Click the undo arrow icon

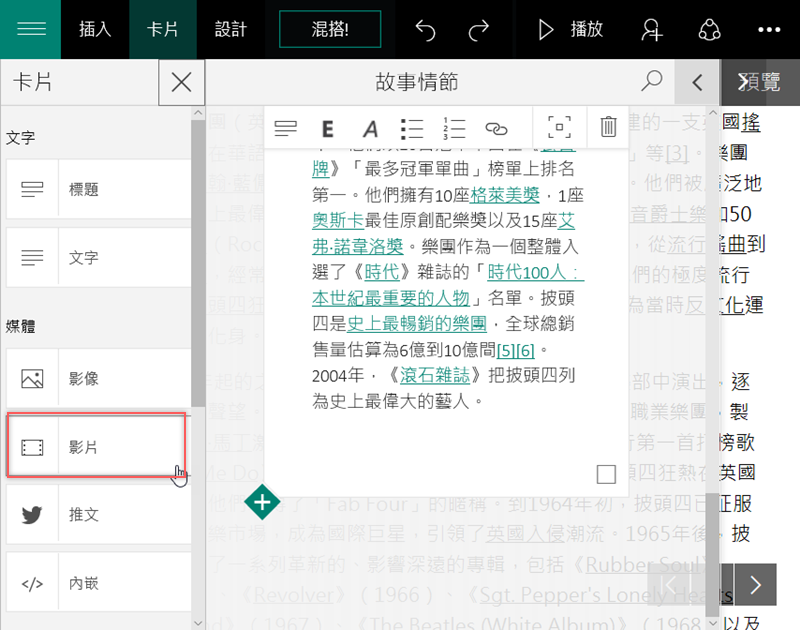(x=426, y=30)
